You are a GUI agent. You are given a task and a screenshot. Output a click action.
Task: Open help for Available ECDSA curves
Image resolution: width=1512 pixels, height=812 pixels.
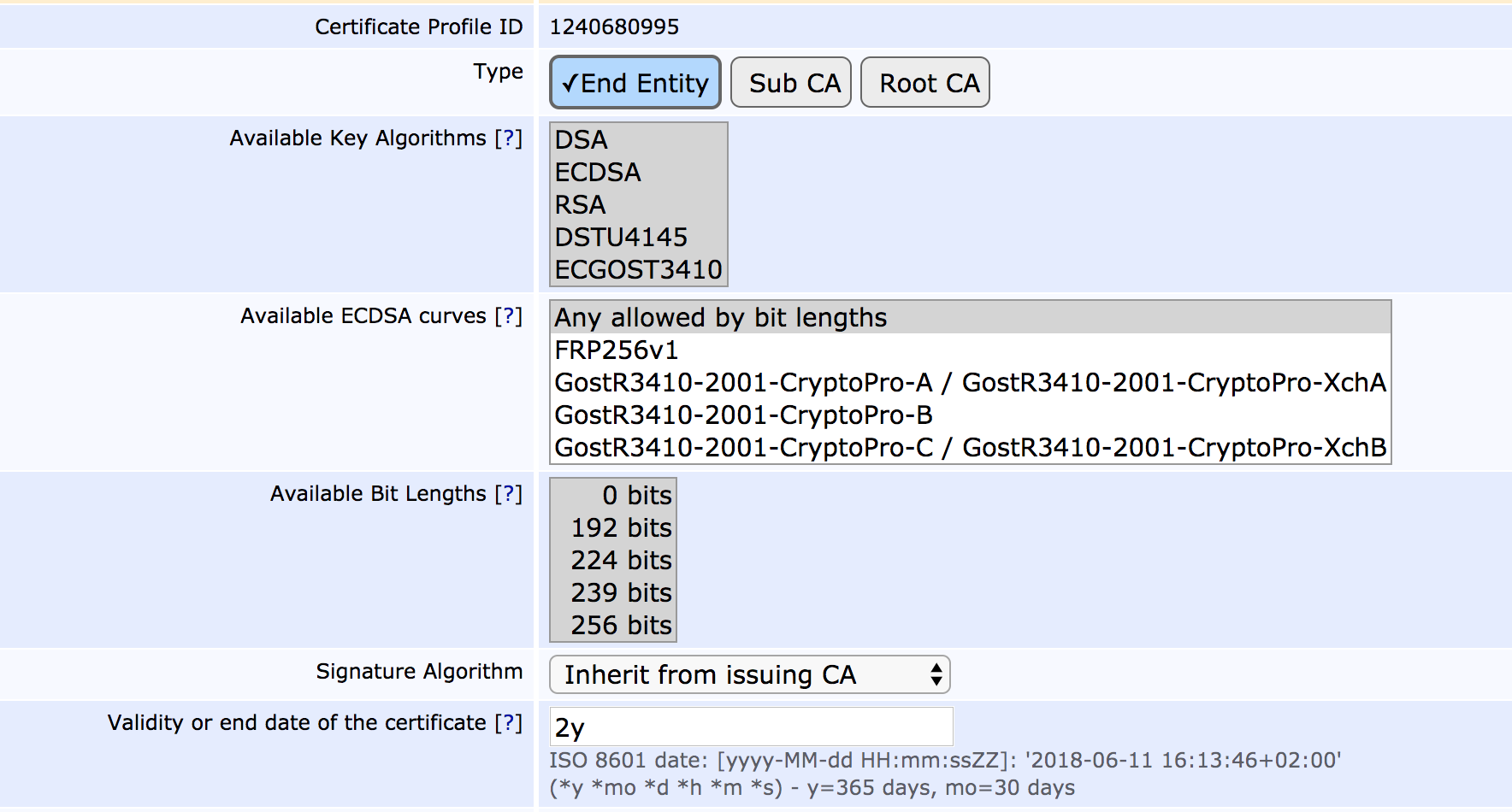[x=508, y=316]
